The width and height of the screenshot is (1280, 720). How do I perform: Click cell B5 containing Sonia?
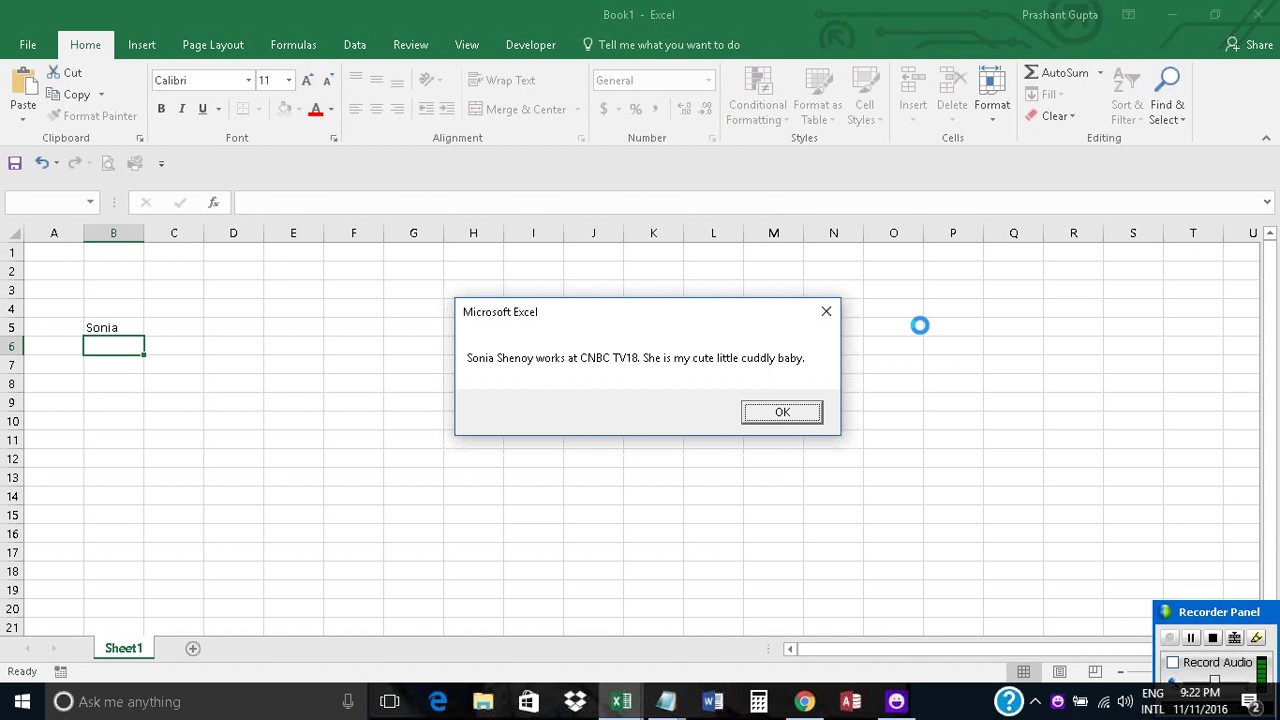tap(113, 328)
